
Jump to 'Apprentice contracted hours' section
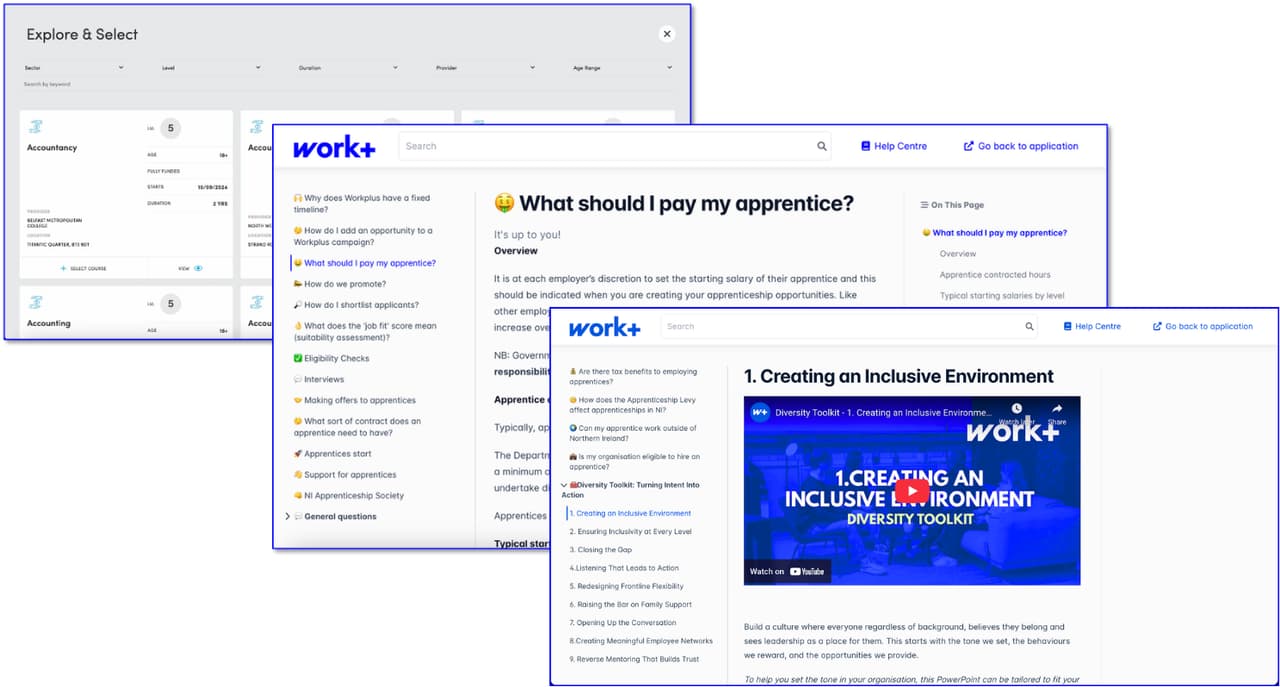(995, 275)
